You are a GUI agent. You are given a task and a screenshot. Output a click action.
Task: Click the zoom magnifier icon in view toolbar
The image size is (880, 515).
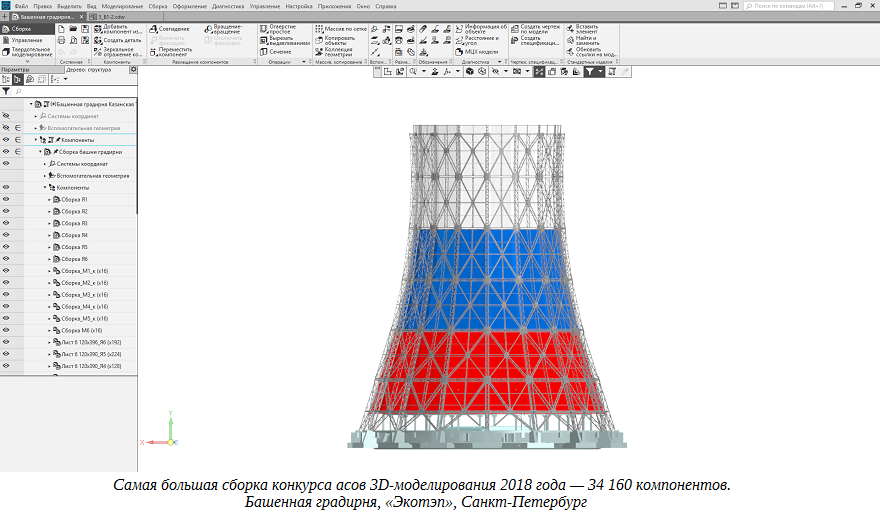413,71
